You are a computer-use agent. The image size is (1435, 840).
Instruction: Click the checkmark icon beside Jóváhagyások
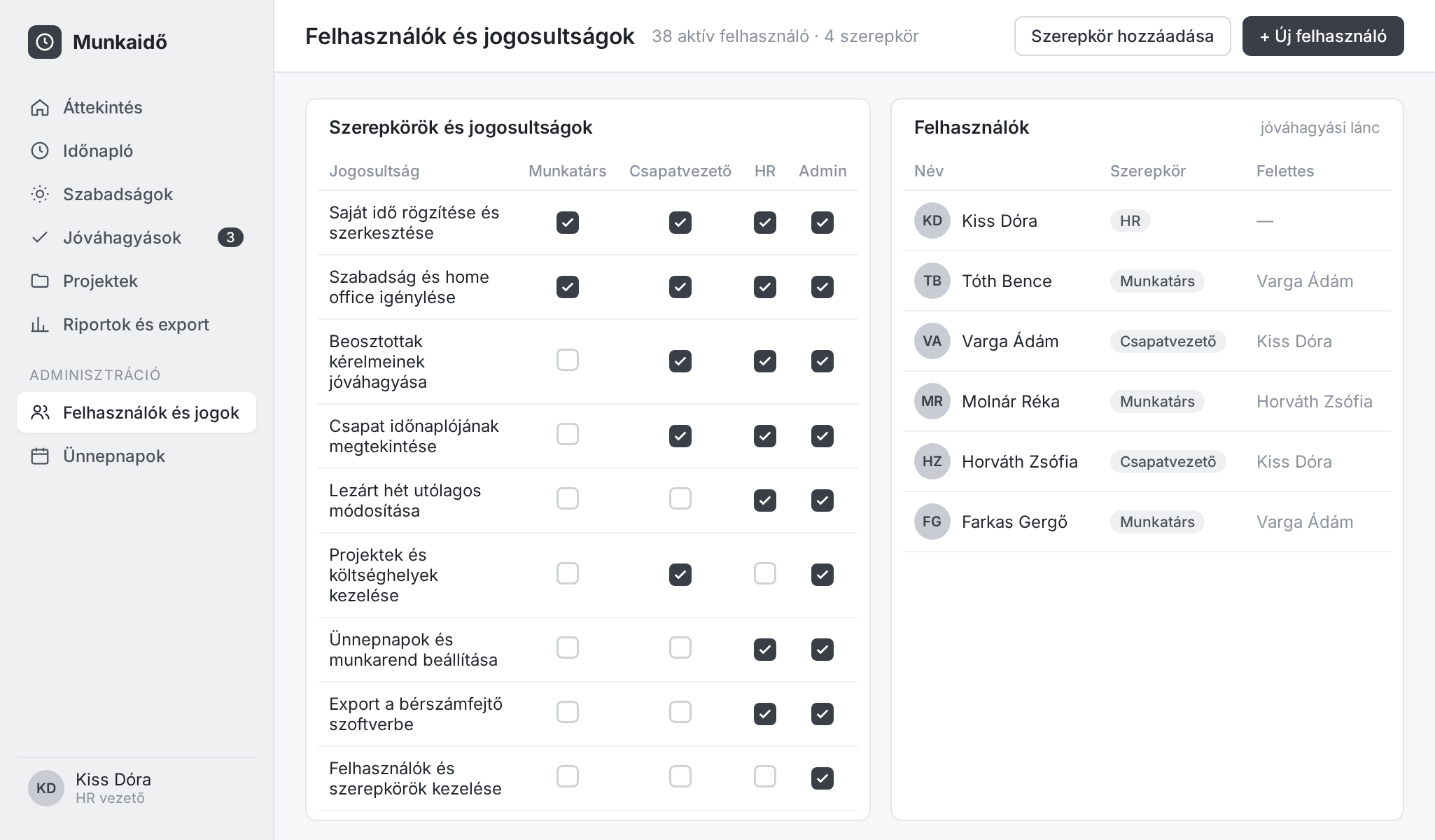click(x=40, y=237)
